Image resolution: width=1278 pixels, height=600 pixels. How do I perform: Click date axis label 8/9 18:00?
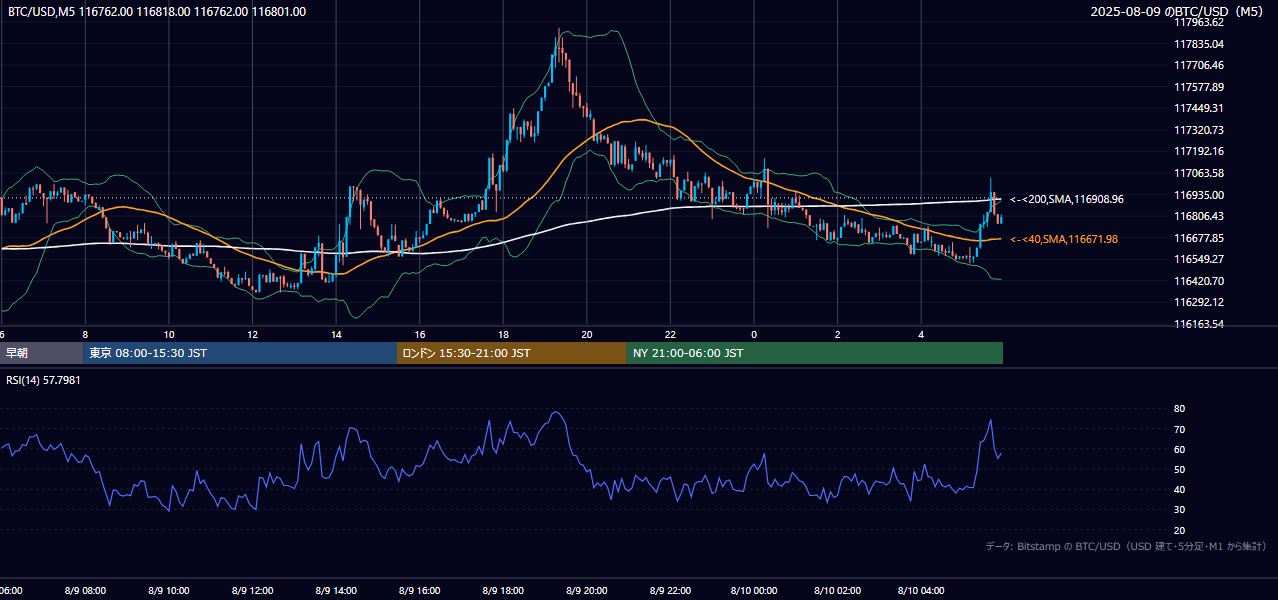tap(503, 591)
